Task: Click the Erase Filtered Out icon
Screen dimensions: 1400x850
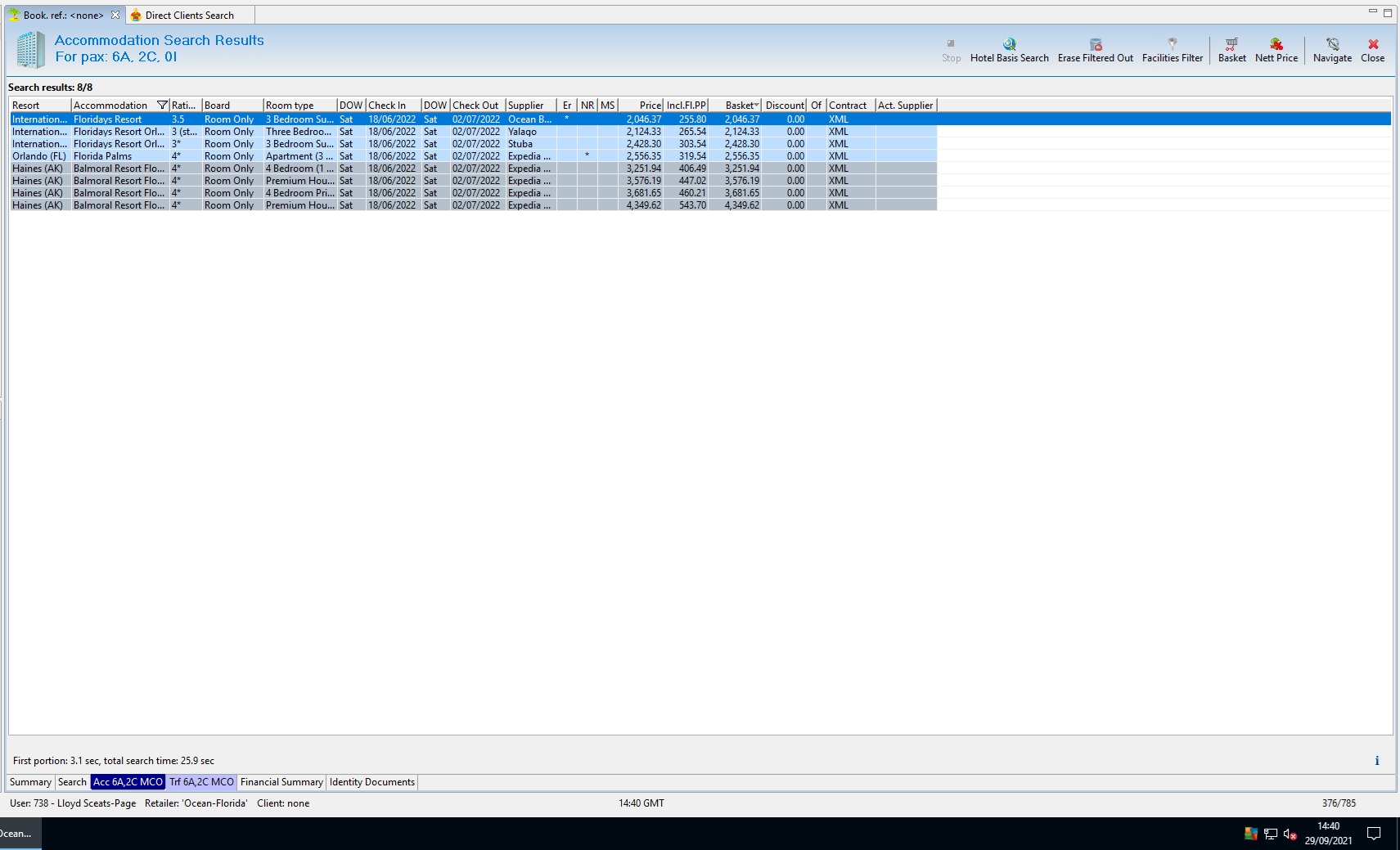Action: pyautogui.click(x=1096, y=44)
